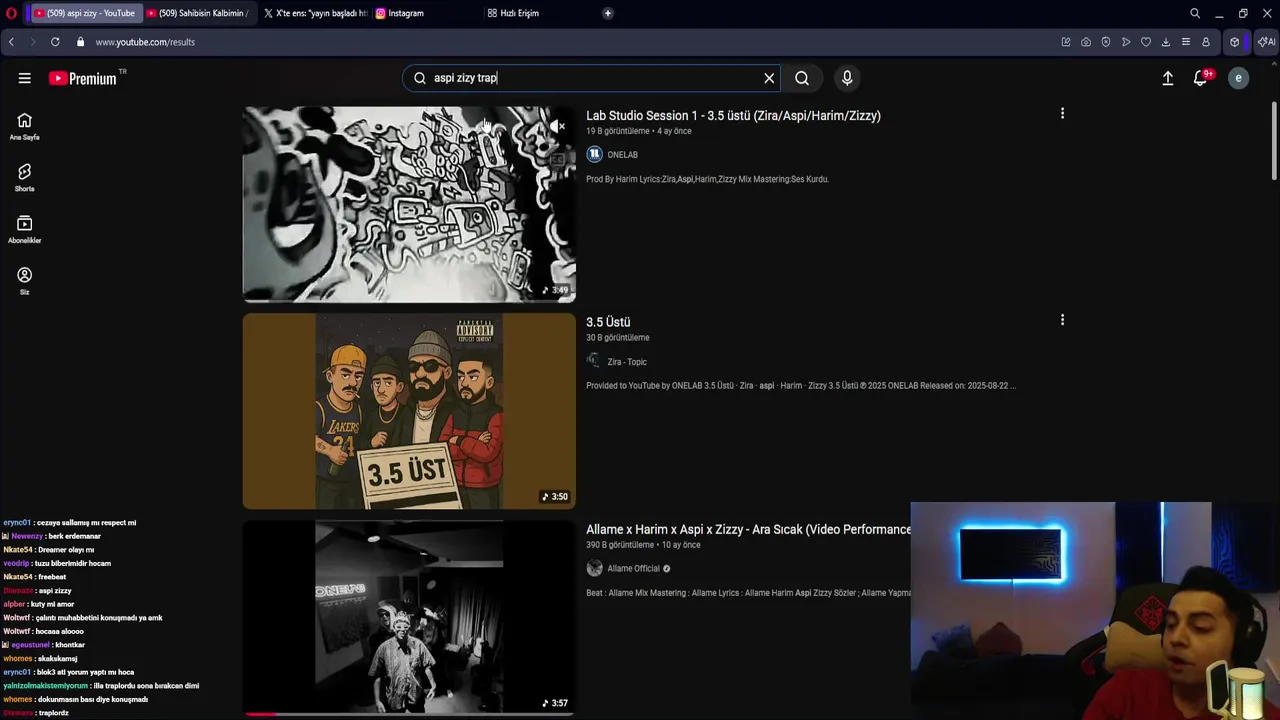Switch to Sahibisin Kalbimin tab
This screenshot has height=720, width=1280.
coord(197,13)
